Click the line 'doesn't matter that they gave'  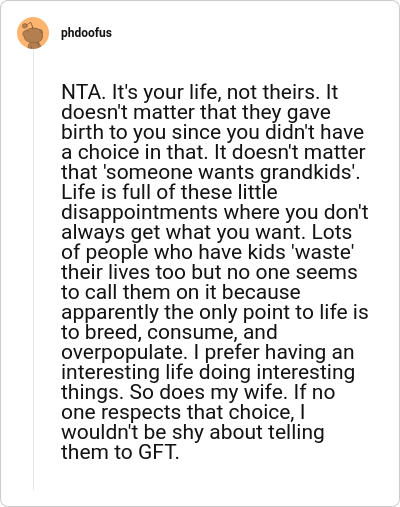point(196,112)
